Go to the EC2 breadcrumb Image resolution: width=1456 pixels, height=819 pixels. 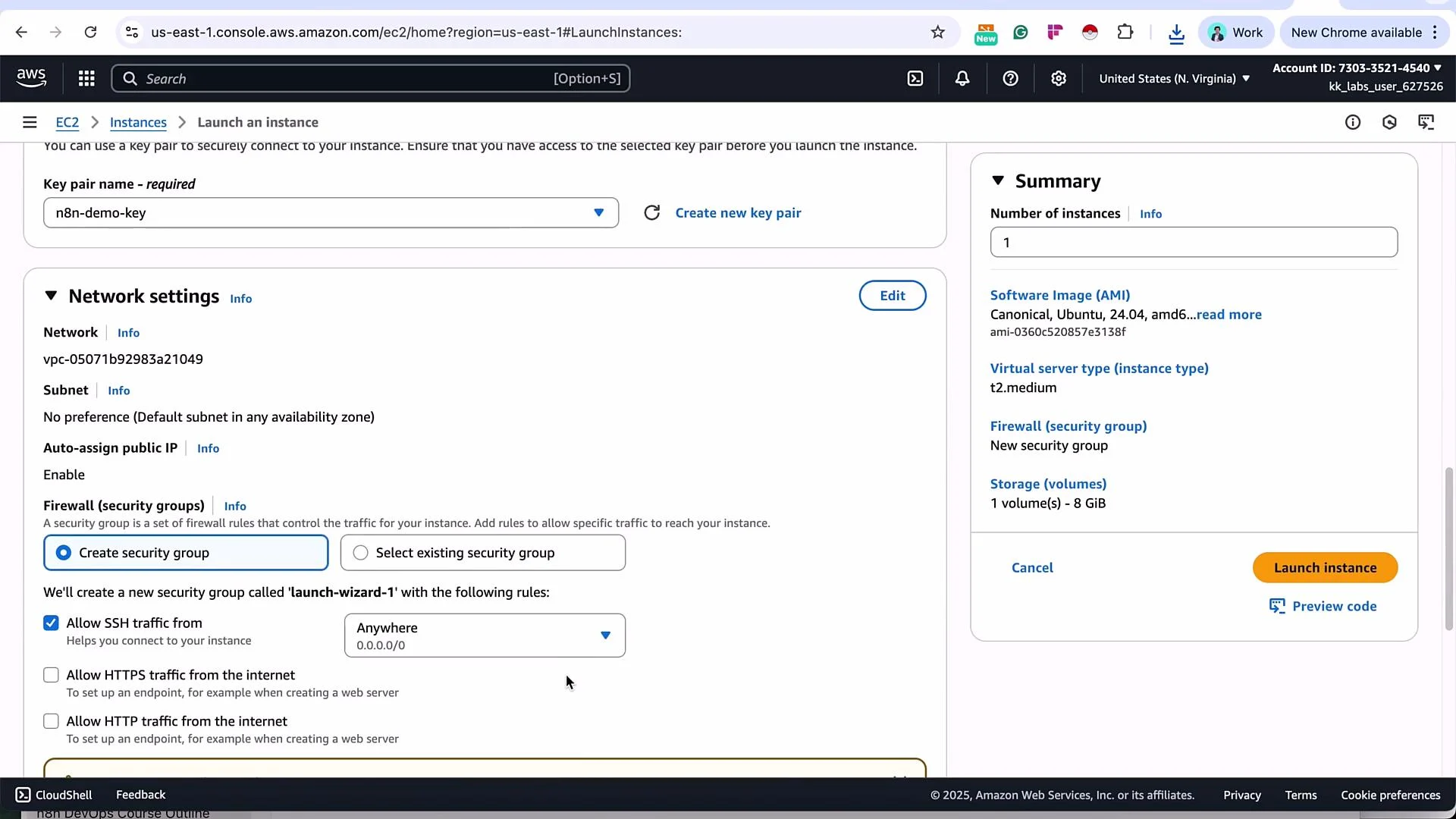[67, 122]
